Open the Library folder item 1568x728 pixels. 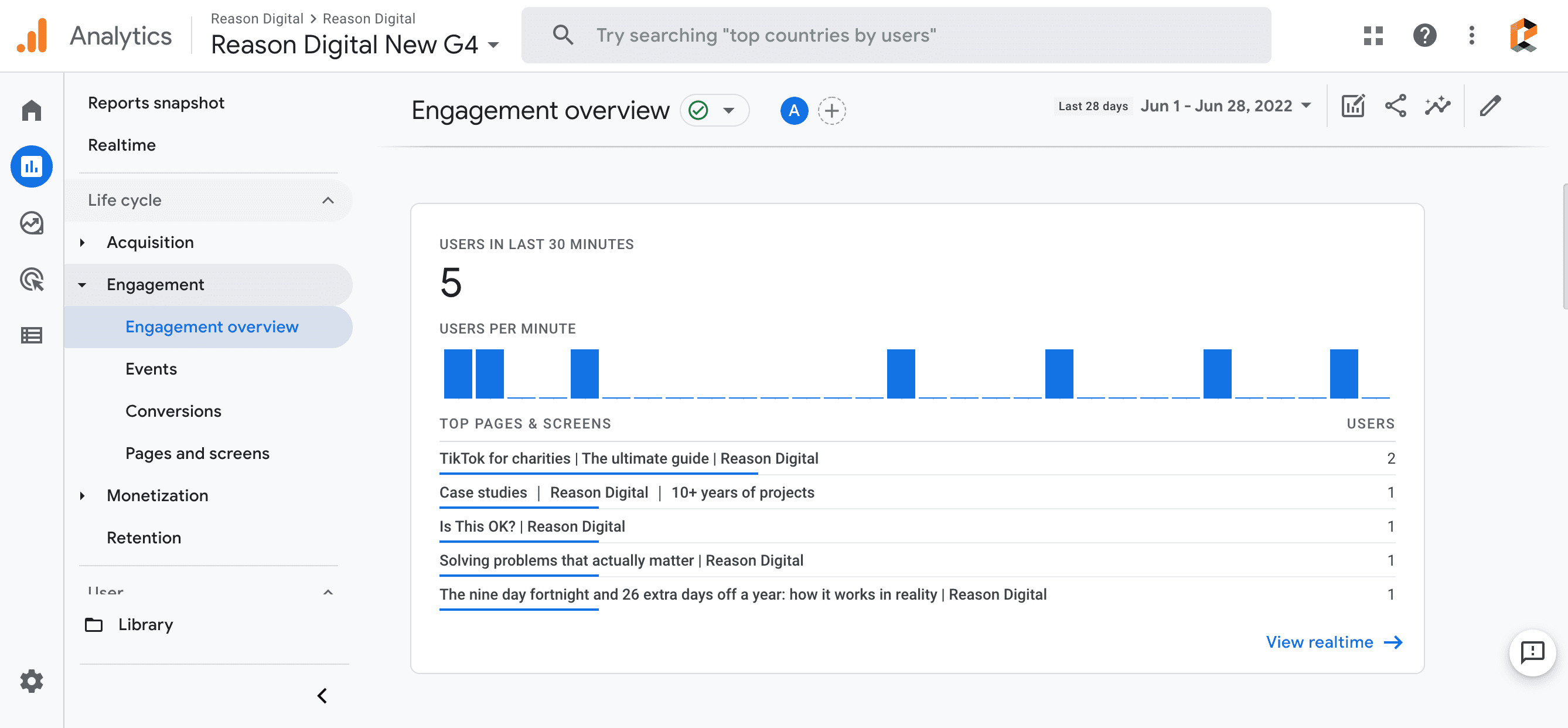point(128,624)
